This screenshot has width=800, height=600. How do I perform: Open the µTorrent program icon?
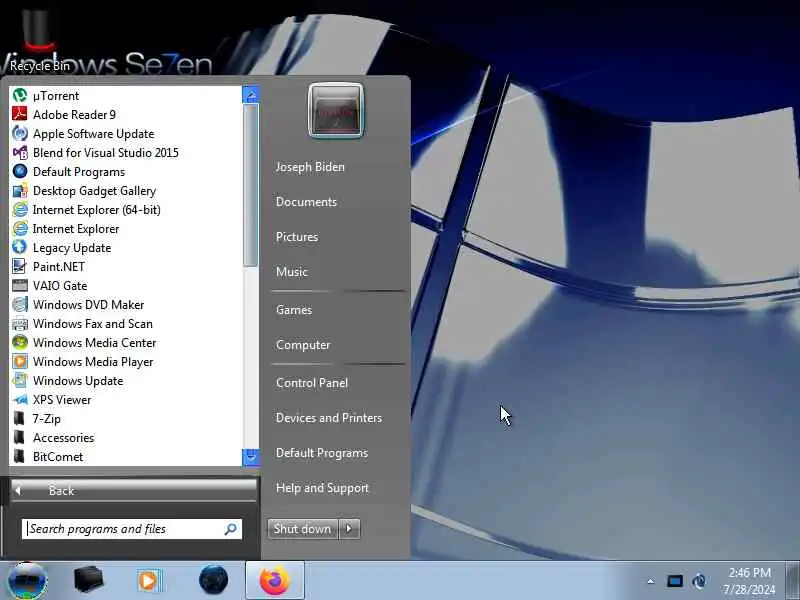pyautogui.click(x=20, y=95)
